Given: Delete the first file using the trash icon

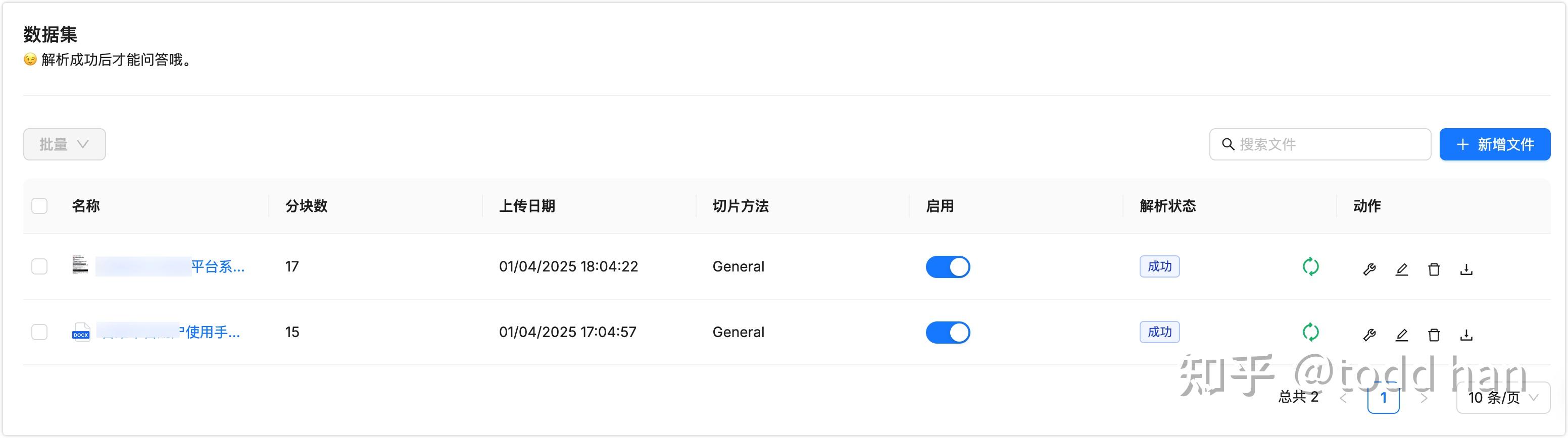Looking at the screenshot, I should (1434, 269).
